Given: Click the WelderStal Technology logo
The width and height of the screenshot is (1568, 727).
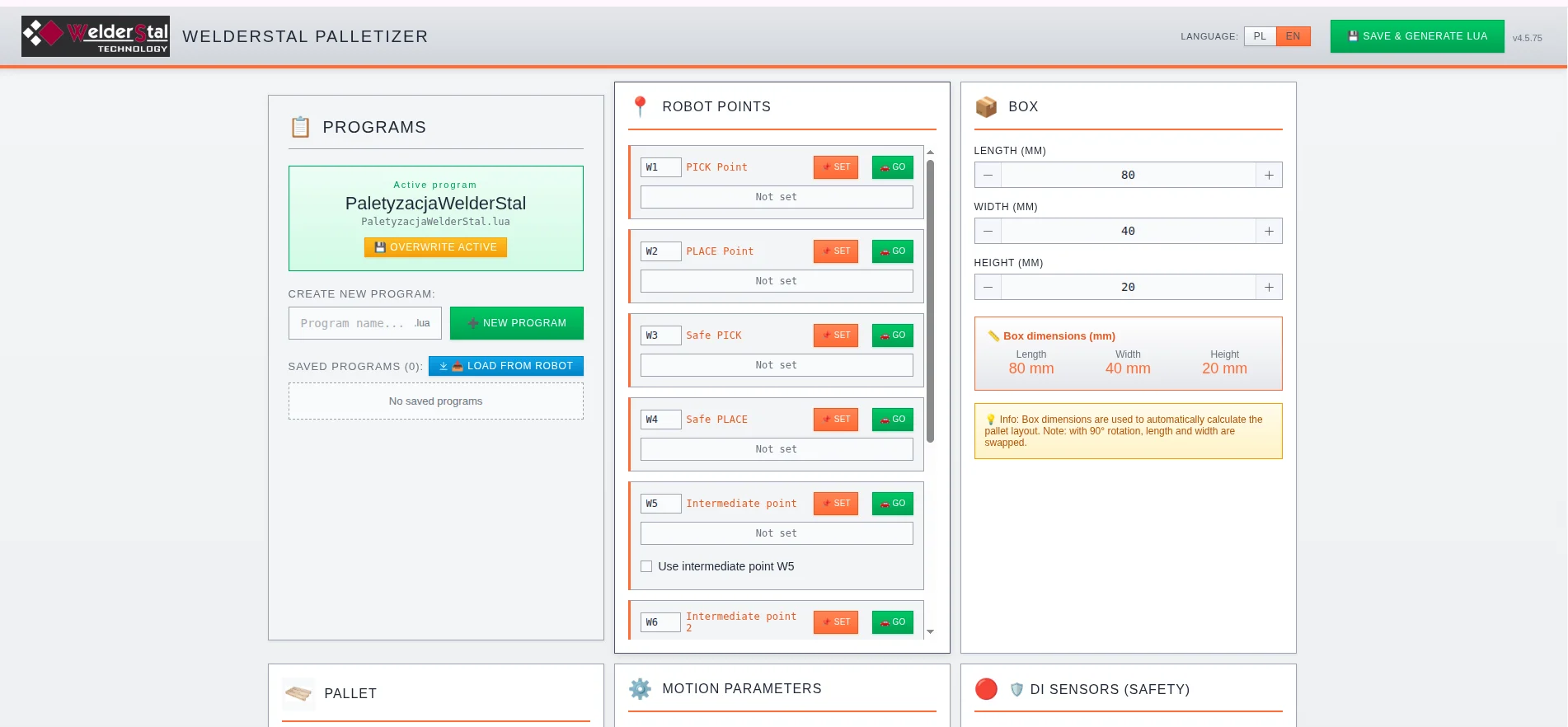Looking at the screenshot, I should click(x=96, y=36).
